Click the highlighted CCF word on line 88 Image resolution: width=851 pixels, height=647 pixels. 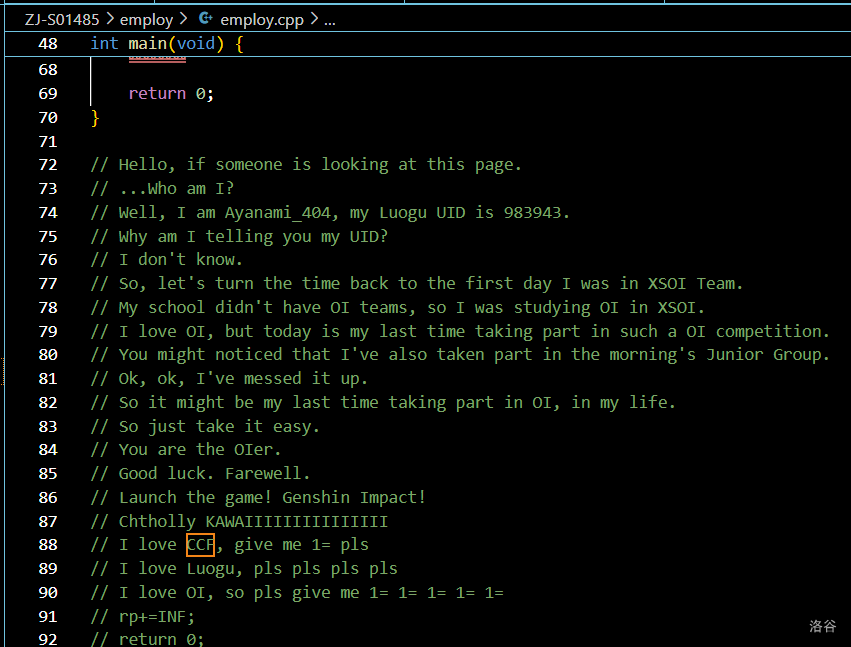[x=200, y=545]
